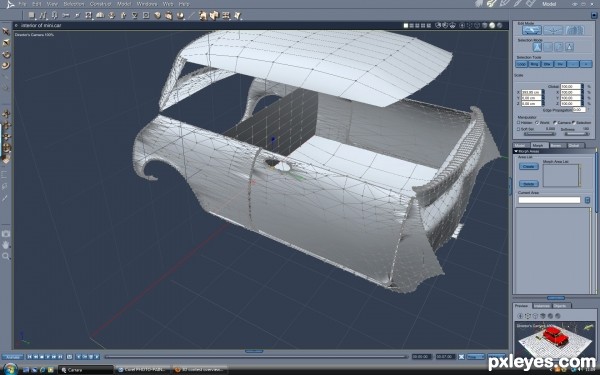Click the timeline tray collapse handle below viewport
Viewport: 600px width, 375px height.
point(254,351)
